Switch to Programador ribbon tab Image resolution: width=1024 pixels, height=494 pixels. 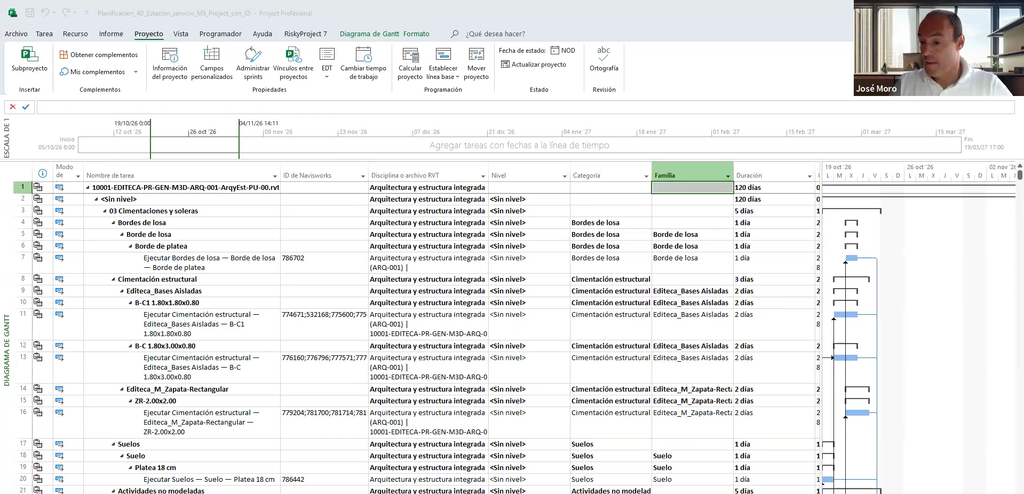tap(220, 34)
